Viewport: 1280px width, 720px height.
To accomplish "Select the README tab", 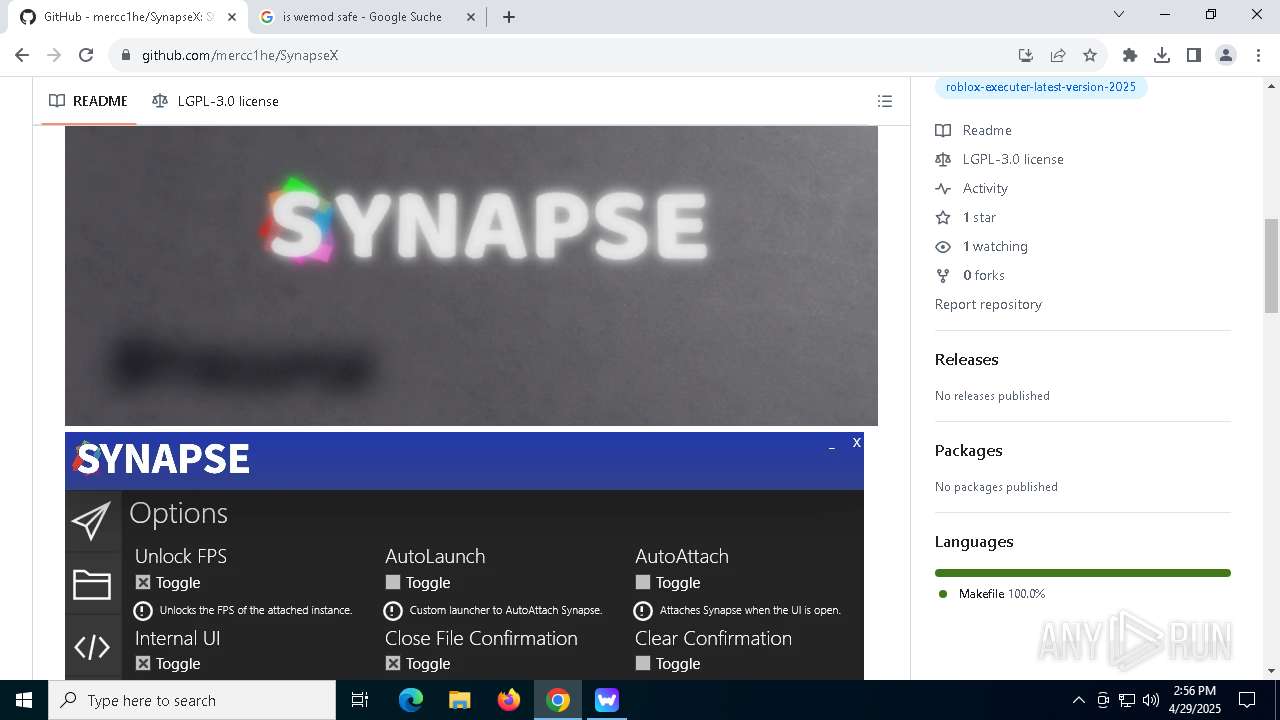I will click(x=89, y=101).
